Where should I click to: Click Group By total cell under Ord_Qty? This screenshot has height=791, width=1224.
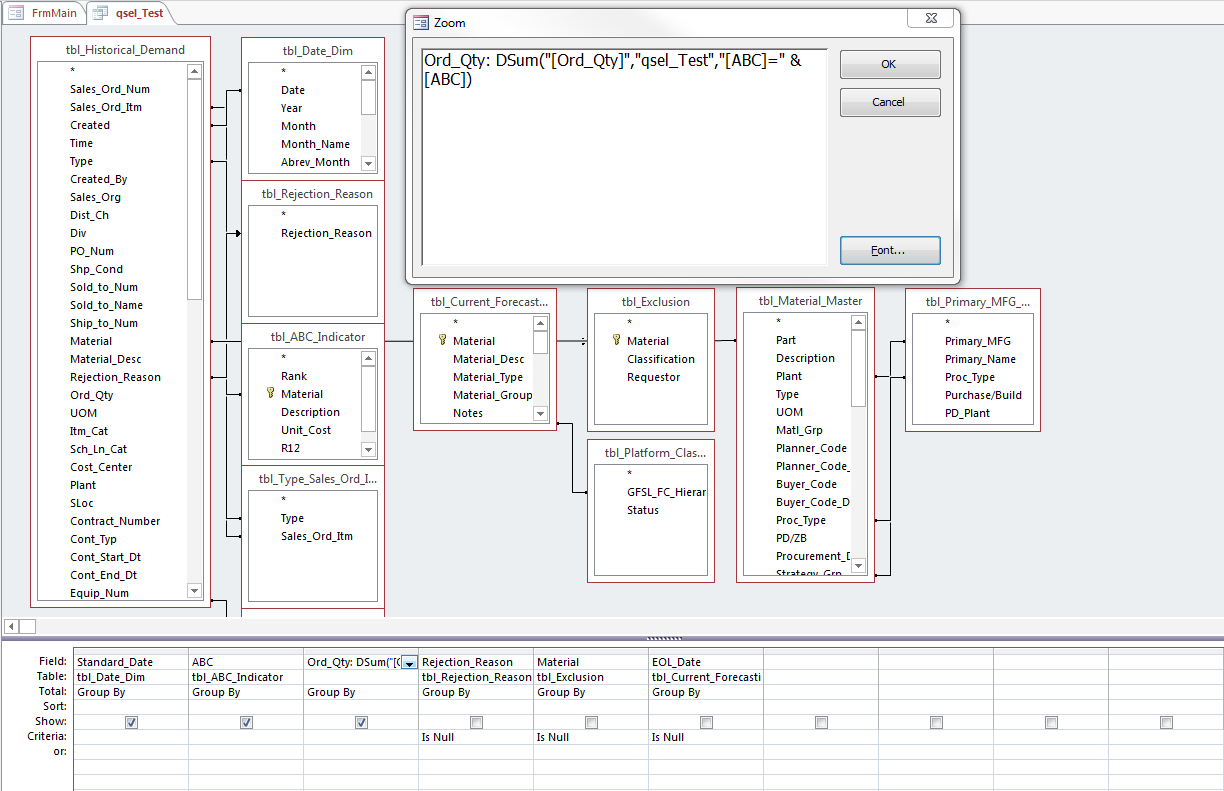[x=361, y=692]
